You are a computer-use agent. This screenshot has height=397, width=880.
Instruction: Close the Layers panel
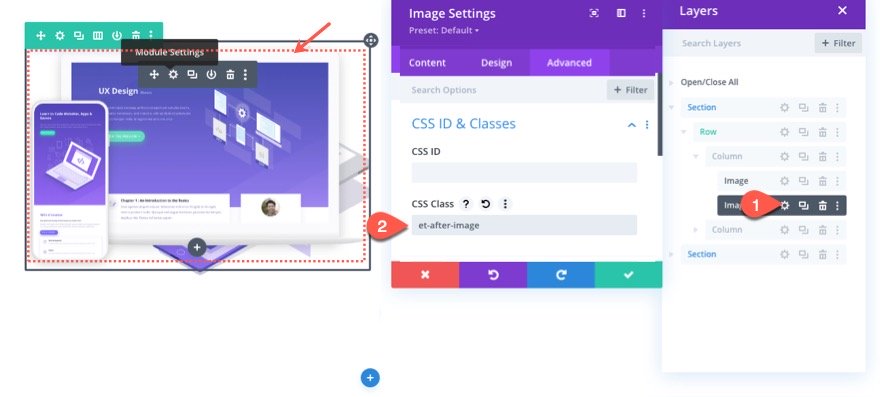[842, 11]
